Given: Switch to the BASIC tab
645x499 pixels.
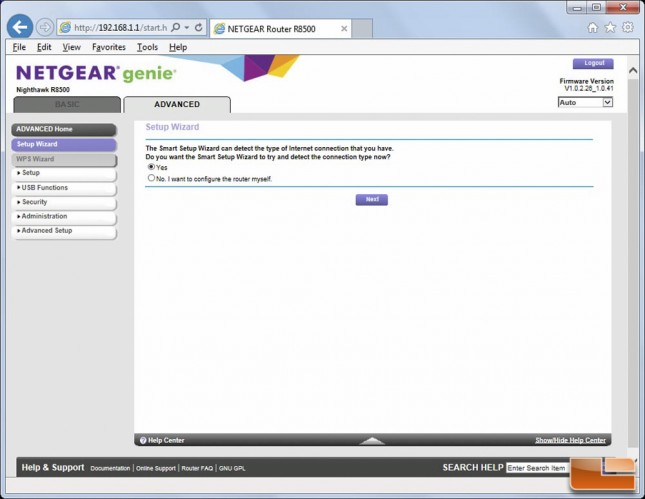Looking at the screenshot, I should 67,104.
